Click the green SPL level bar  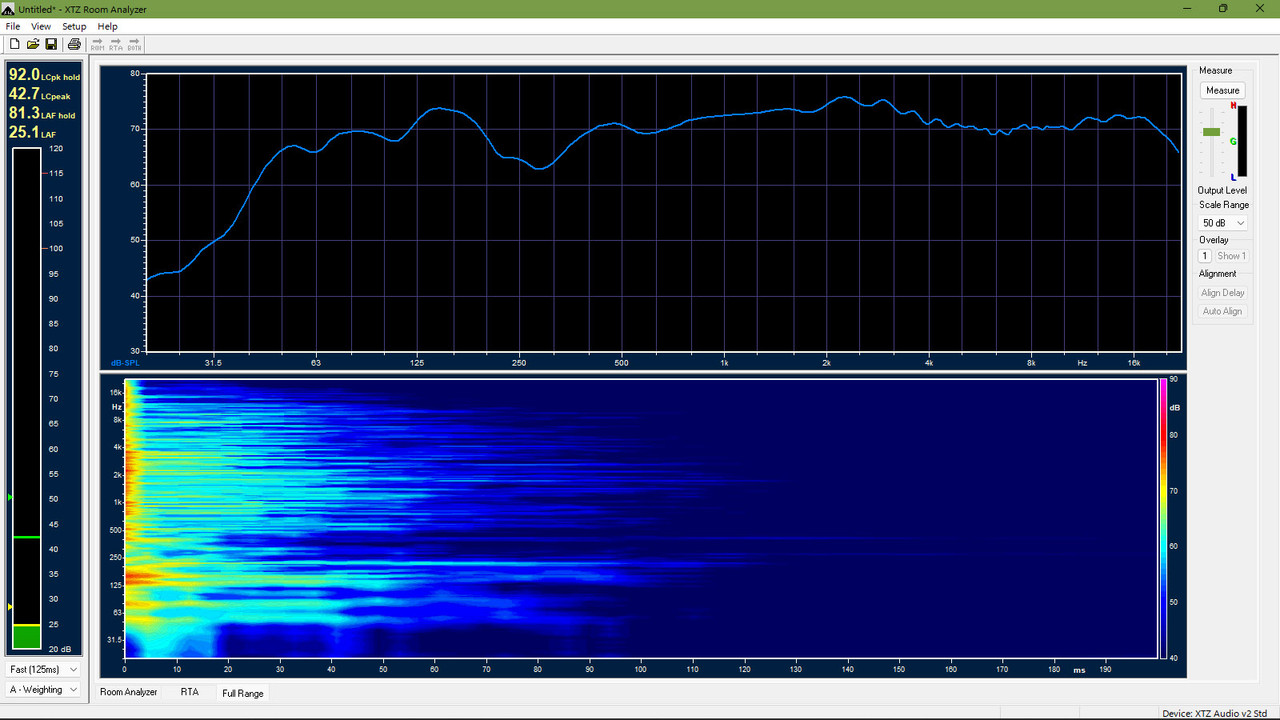click(27, 637)
